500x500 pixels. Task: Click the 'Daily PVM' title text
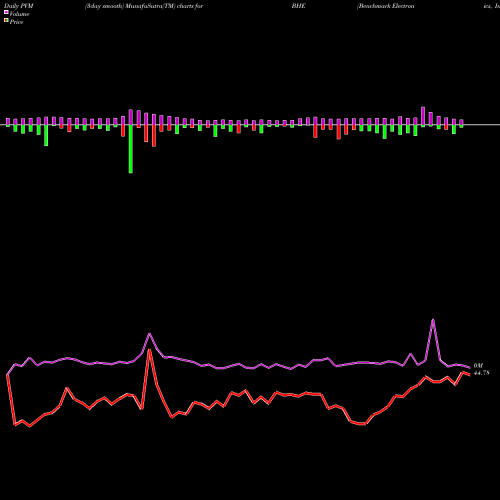pos(19,6)
